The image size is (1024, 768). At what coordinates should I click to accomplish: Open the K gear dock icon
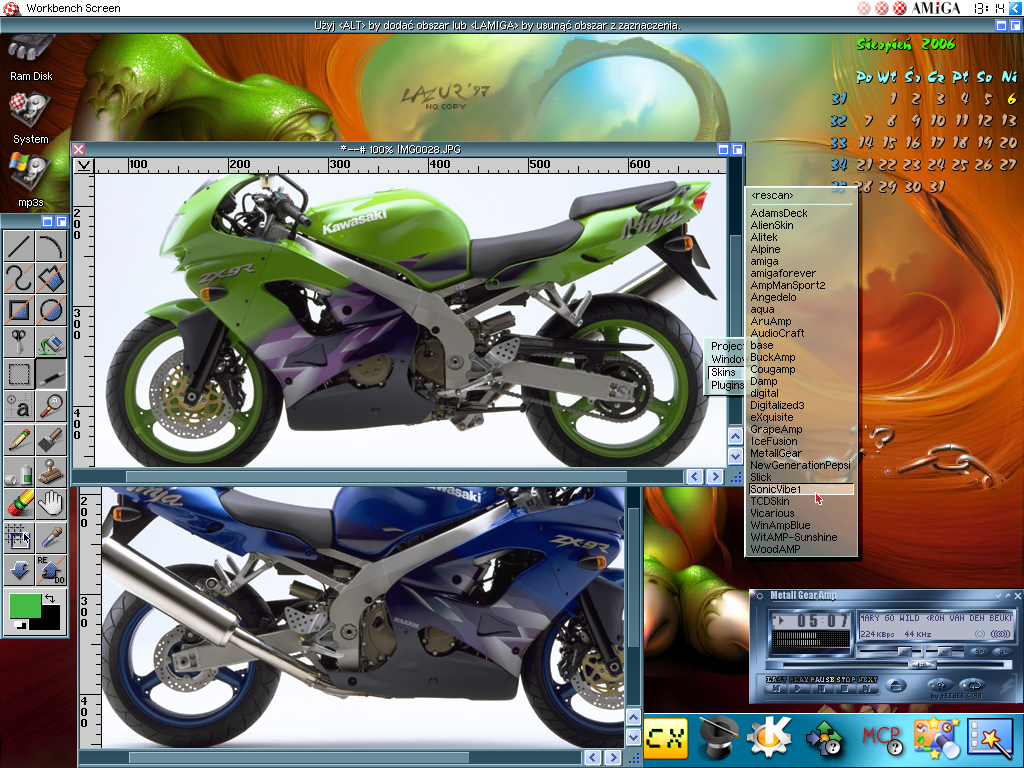click(769, 738)
